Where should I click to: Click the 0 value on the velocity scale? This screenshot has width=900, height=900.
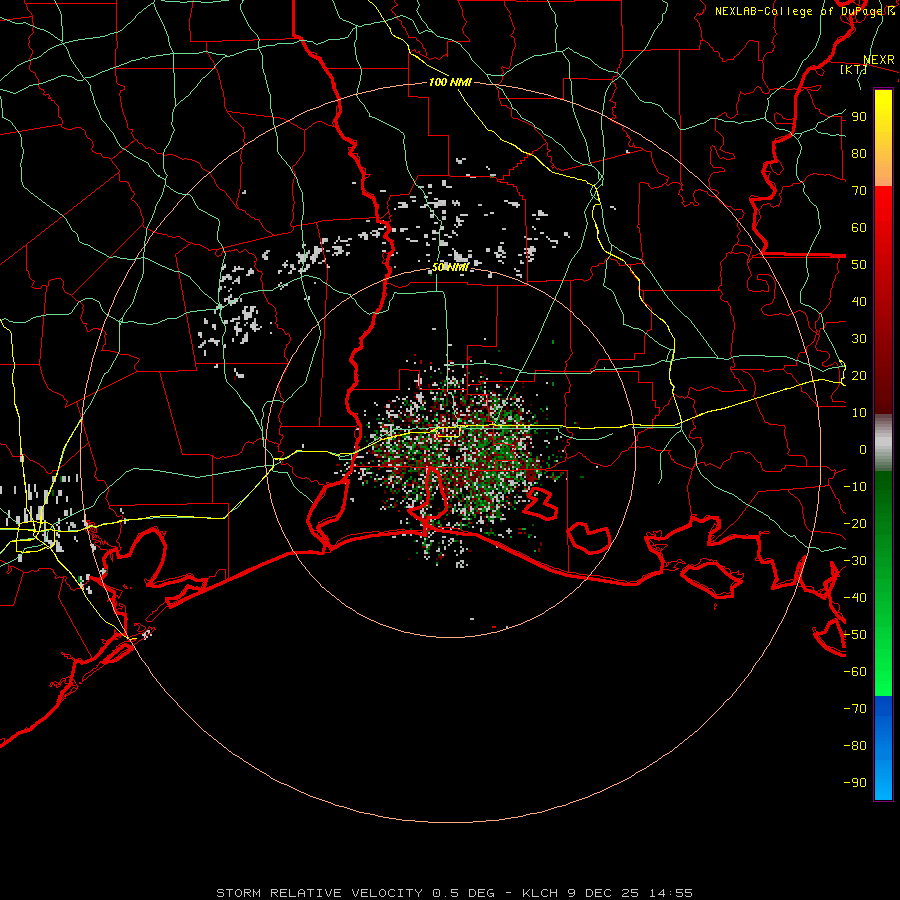coord(863,449)
